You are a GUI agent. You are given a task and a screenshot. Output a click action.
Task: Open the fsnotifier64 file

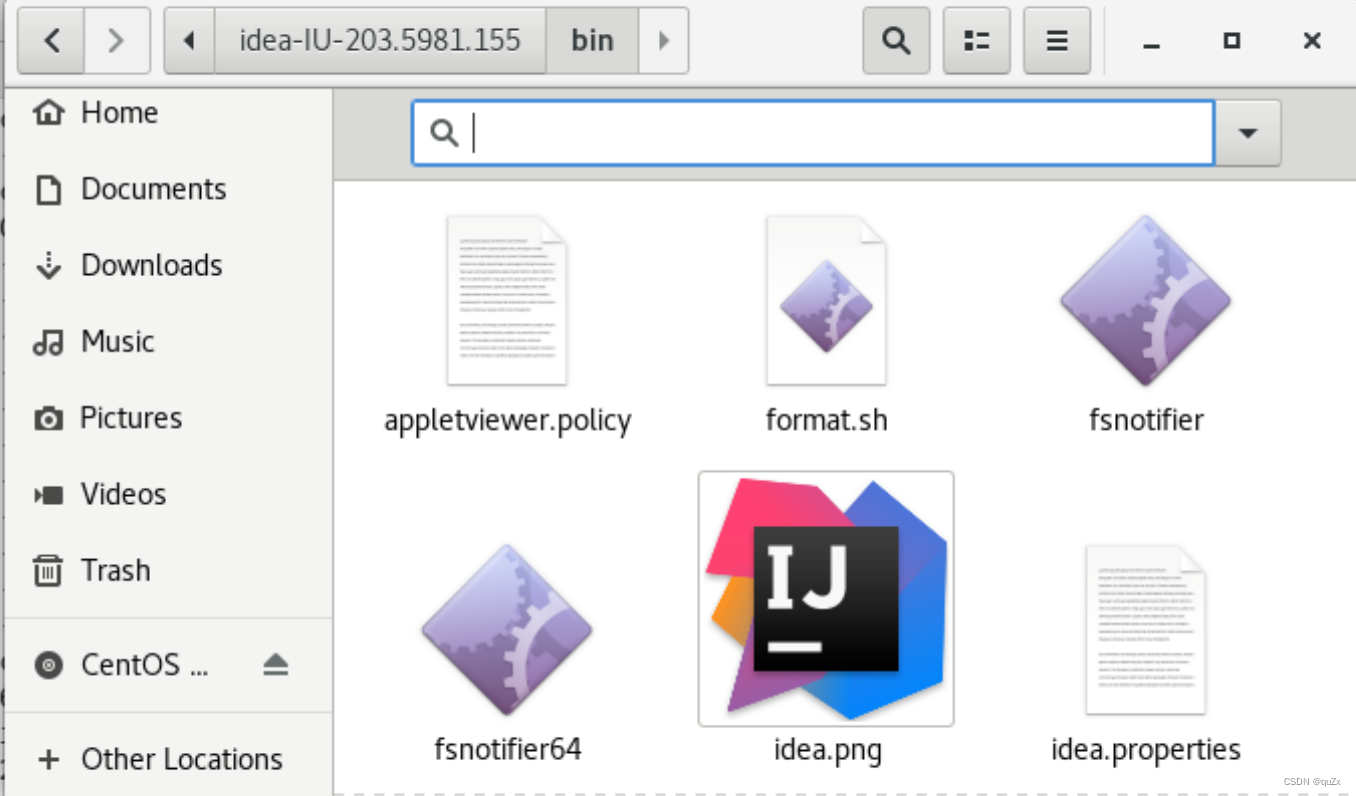(x=506, y=628)
